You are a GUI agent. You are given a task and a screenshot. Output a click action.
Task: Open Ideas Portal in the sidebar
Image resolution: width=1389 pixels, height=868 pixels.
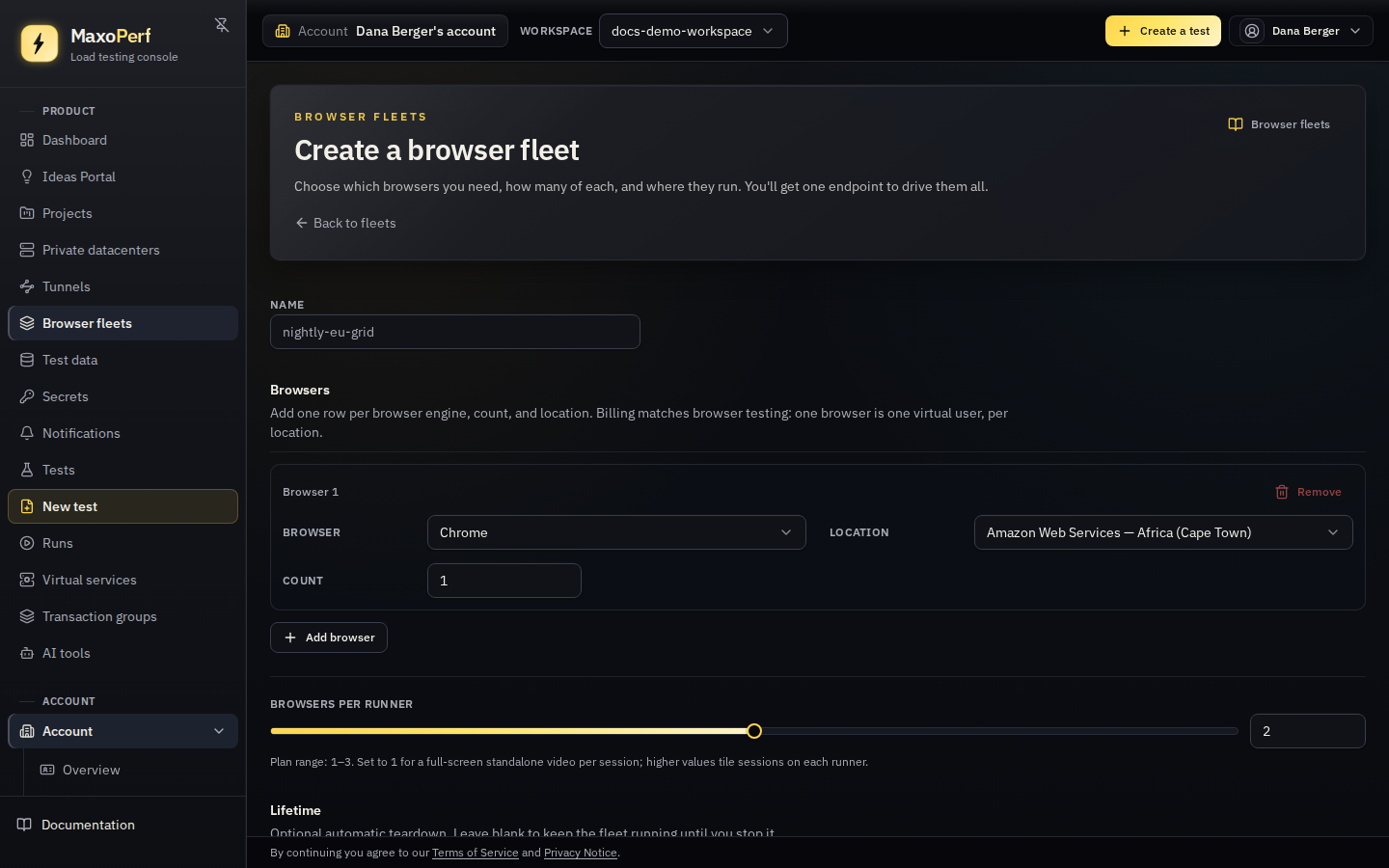click(123, 176)
